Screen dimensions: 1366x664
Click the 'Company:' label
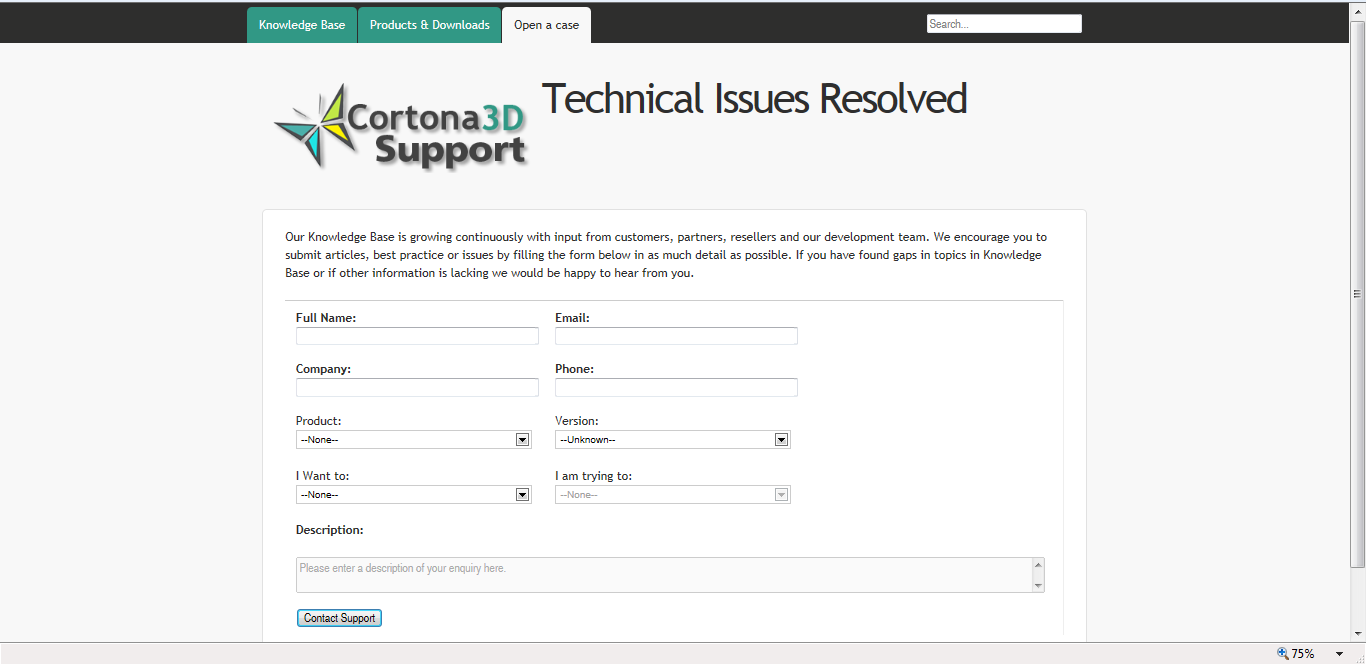(x=323, y=369)
